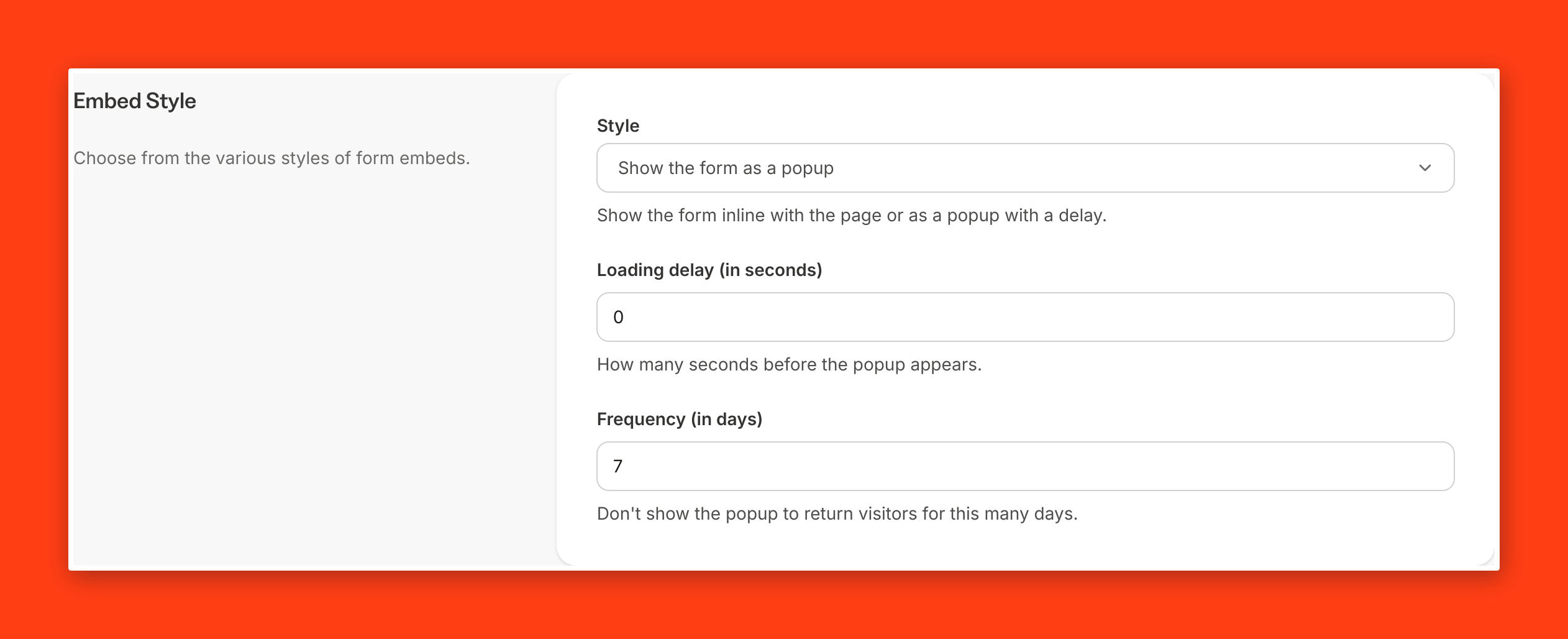The image size is (1568, 639).
Task: Open the Style dropdown
Action: pos(1025,168)
